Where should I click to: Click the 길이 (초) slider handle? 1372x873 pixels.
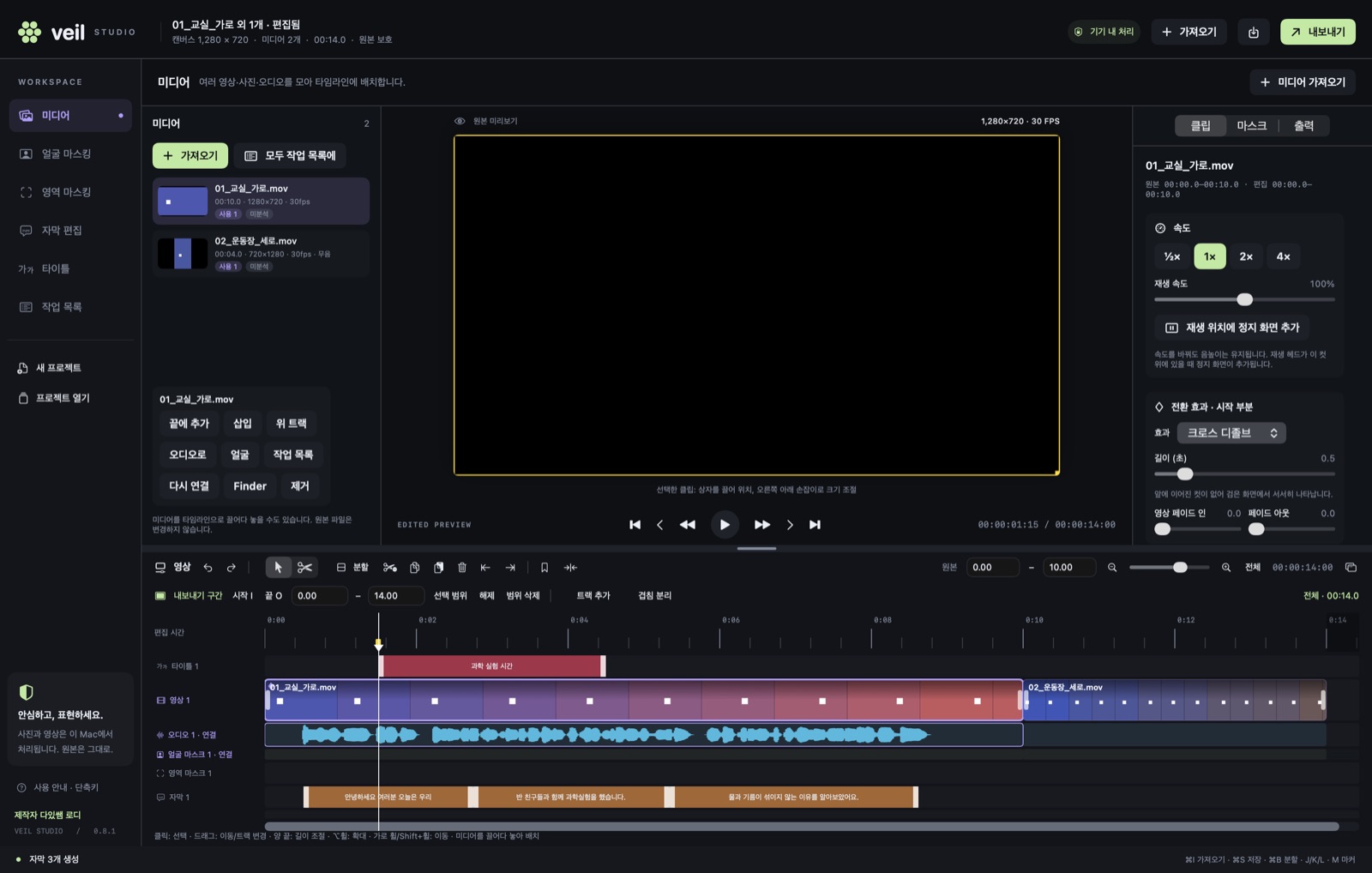point(1185,474)
